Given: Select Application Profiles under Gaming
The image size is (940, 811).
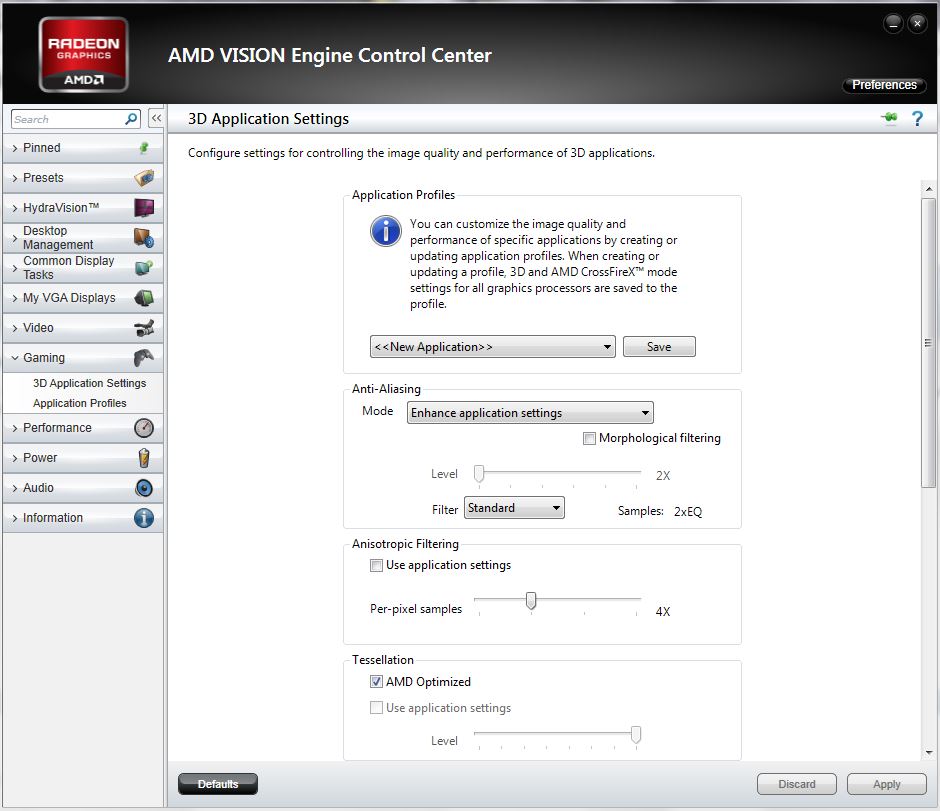Looking at the screenshot, I should click(x=80, y=403).
